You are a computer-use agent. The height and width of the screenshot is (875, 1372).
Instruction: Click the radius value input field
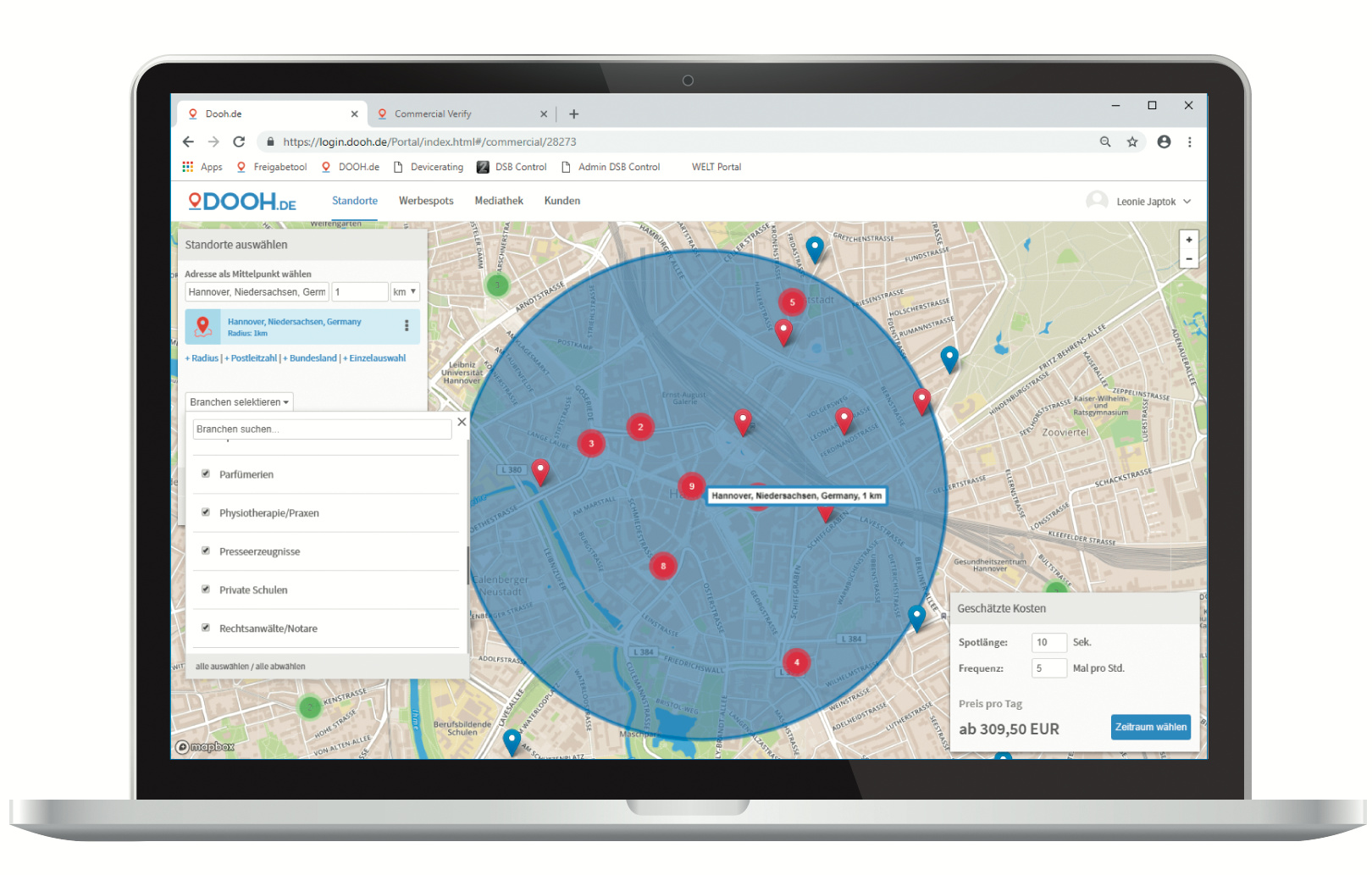point(360,291)
